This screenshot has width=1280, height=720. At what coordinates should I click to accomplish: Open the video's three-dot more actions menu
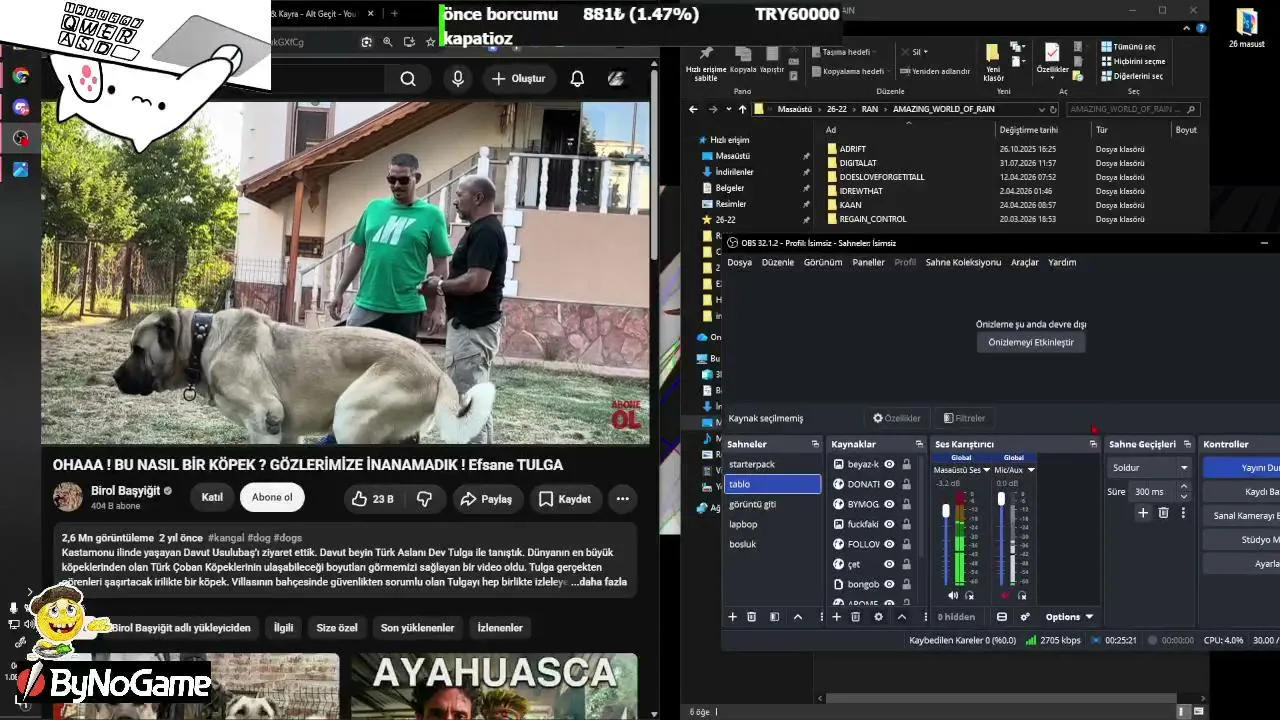[622, 499]
